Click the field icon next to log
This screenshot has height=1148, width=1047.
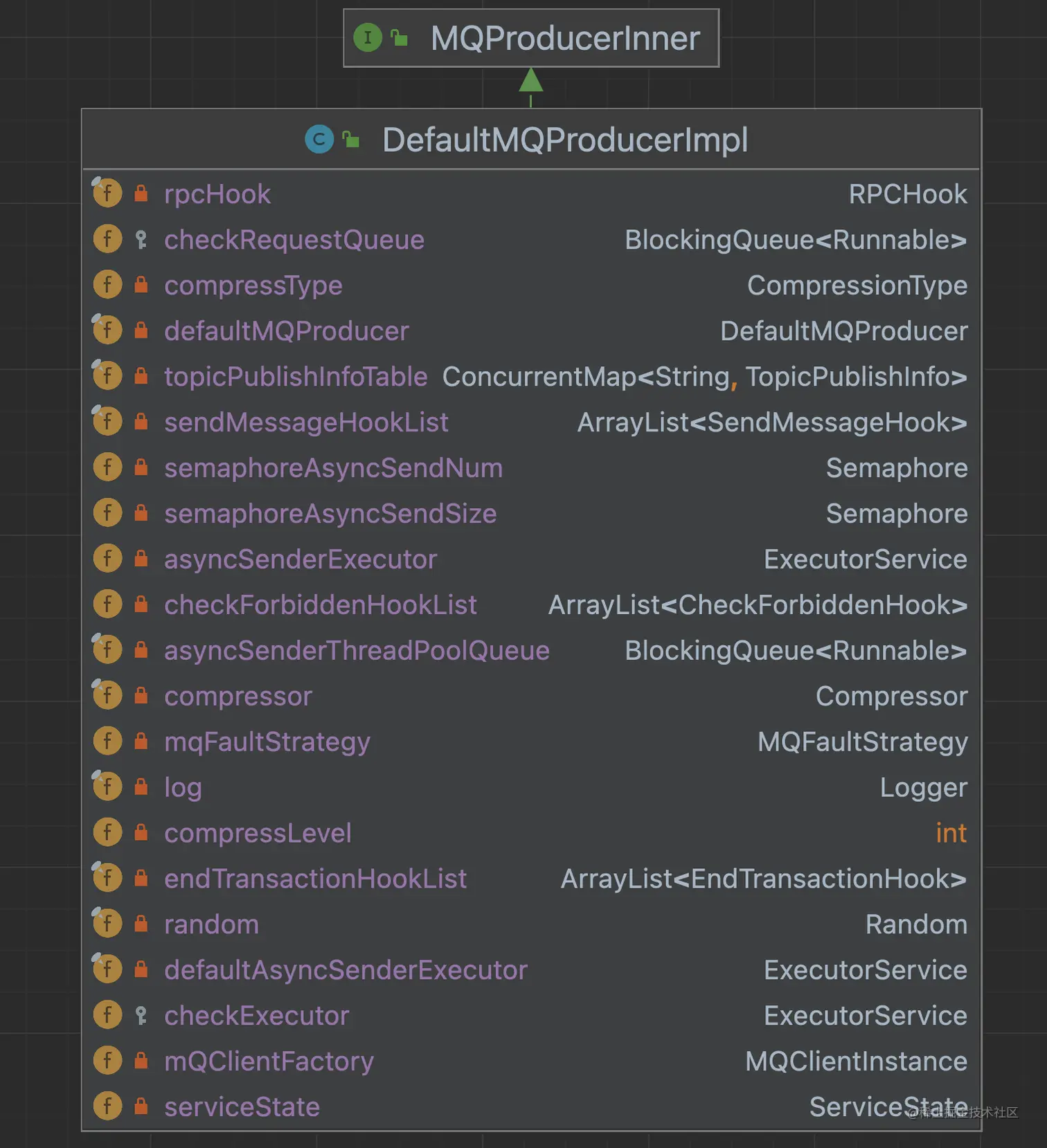coord(107,787)
